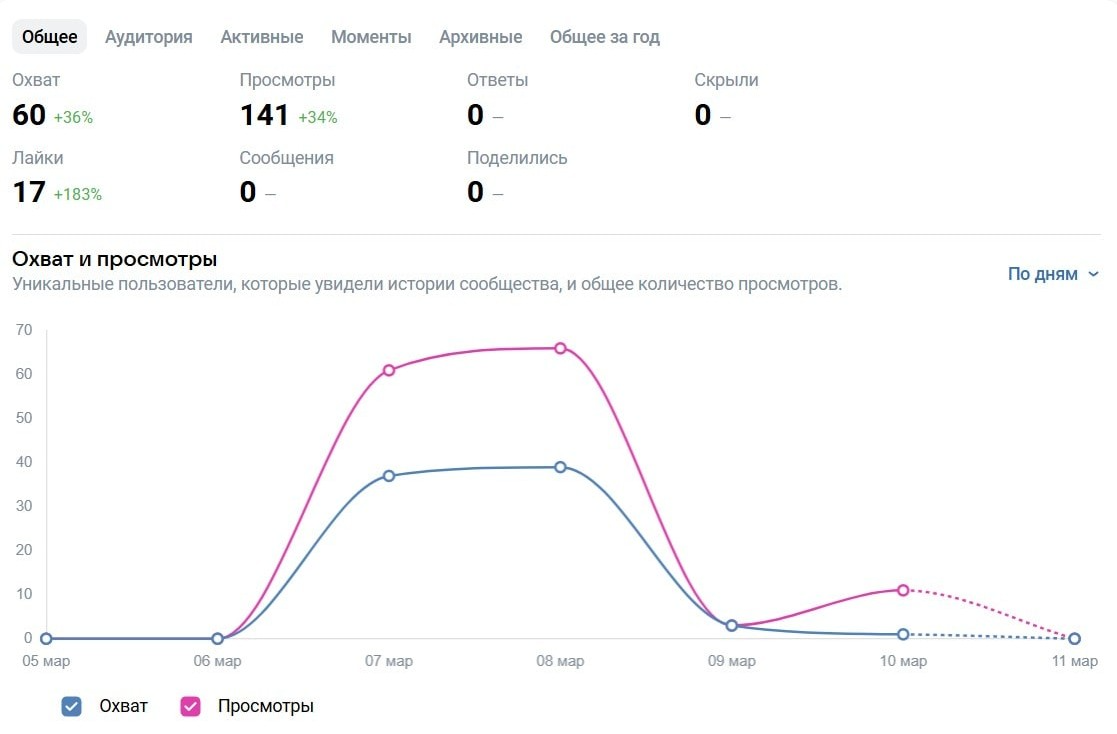Screen dimensions: 1117x734
Task: Toggle the Просмотры checkbox in legend
Action: click(x=190, y=706)
